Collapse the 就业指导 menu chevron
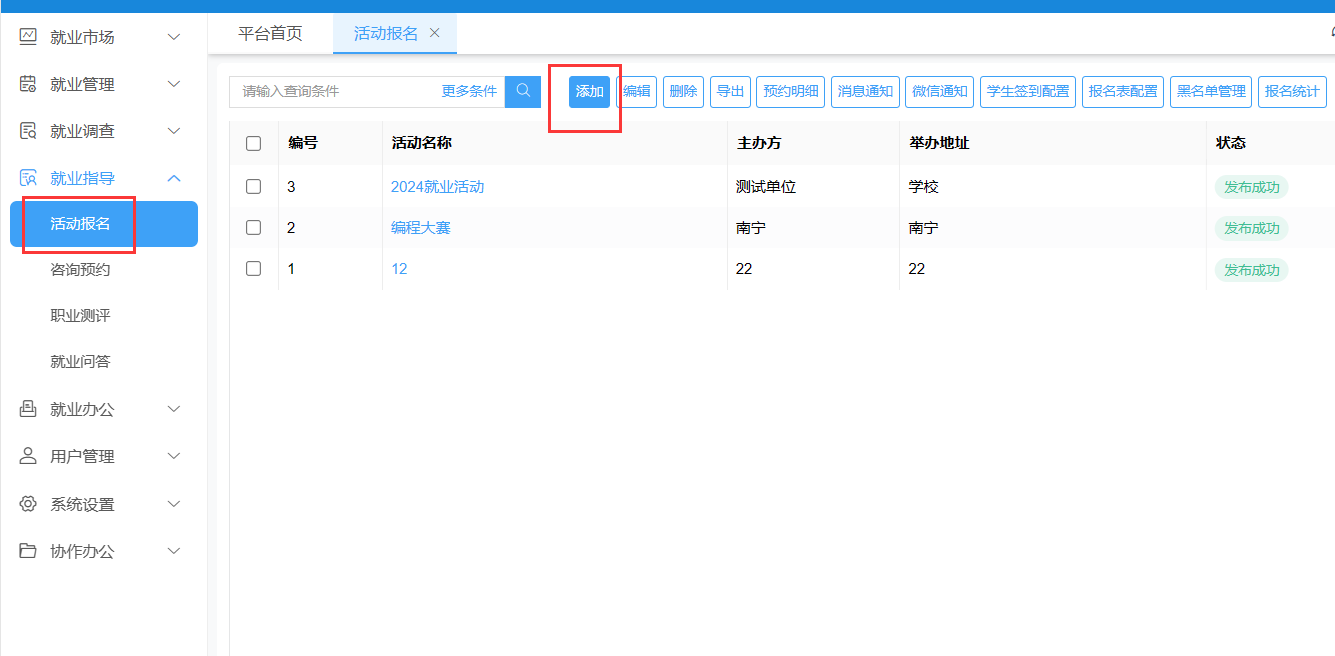 click(x=174, y=178)
